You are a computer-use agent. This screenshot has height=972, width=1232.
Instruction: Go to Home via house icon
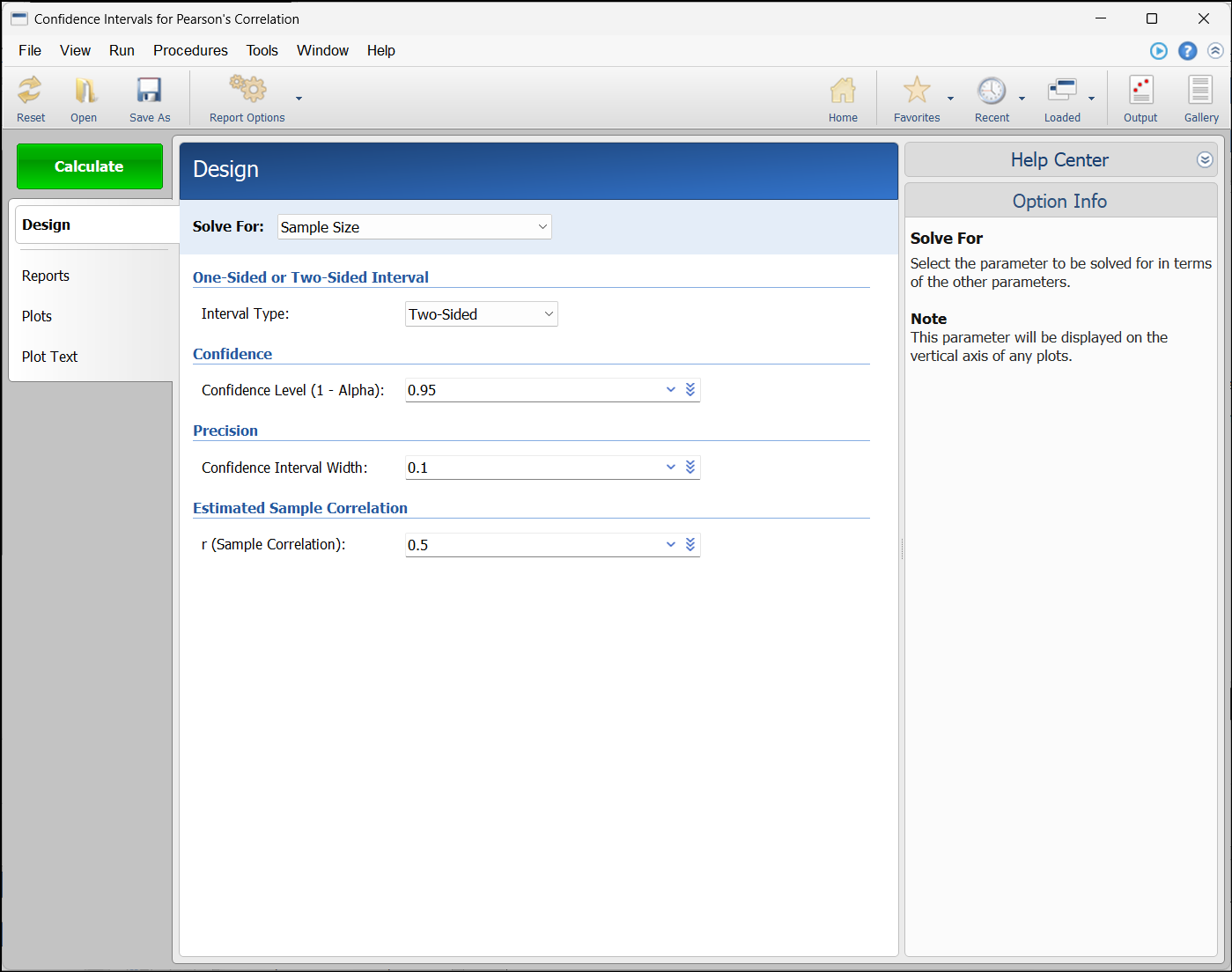843,91
